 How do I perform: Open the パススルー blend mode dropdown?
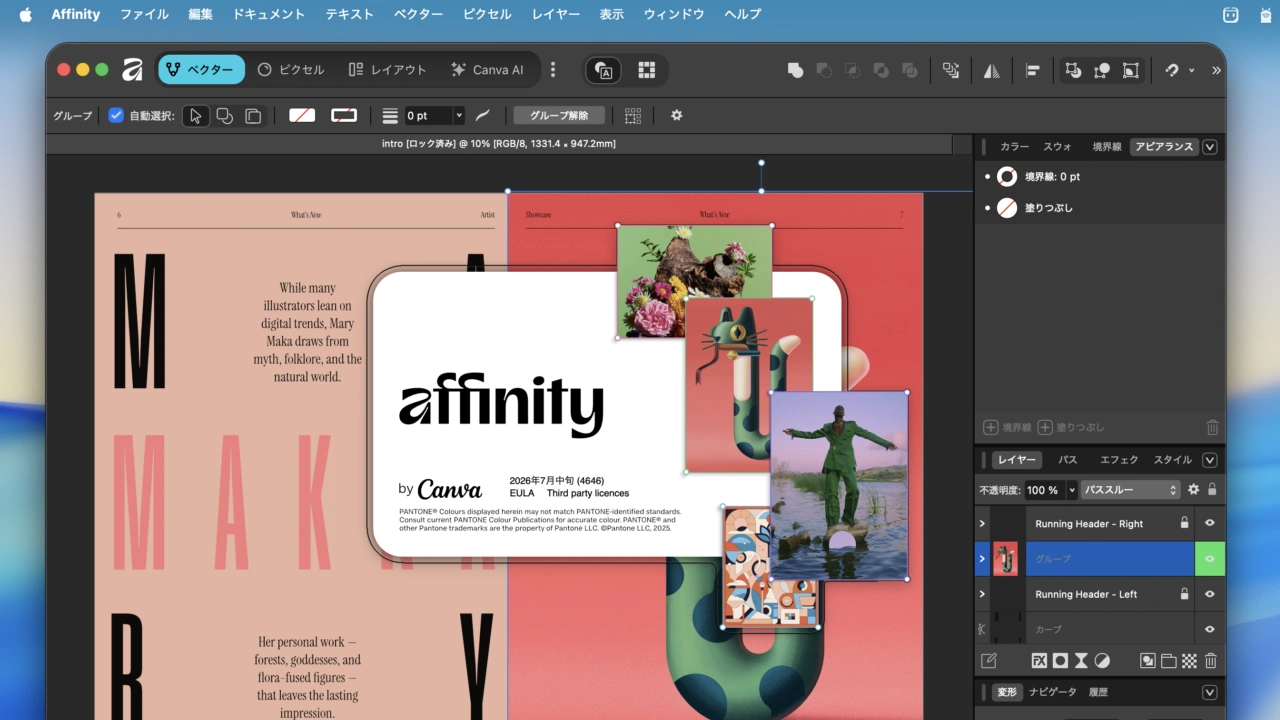(x=1131, y=490)
